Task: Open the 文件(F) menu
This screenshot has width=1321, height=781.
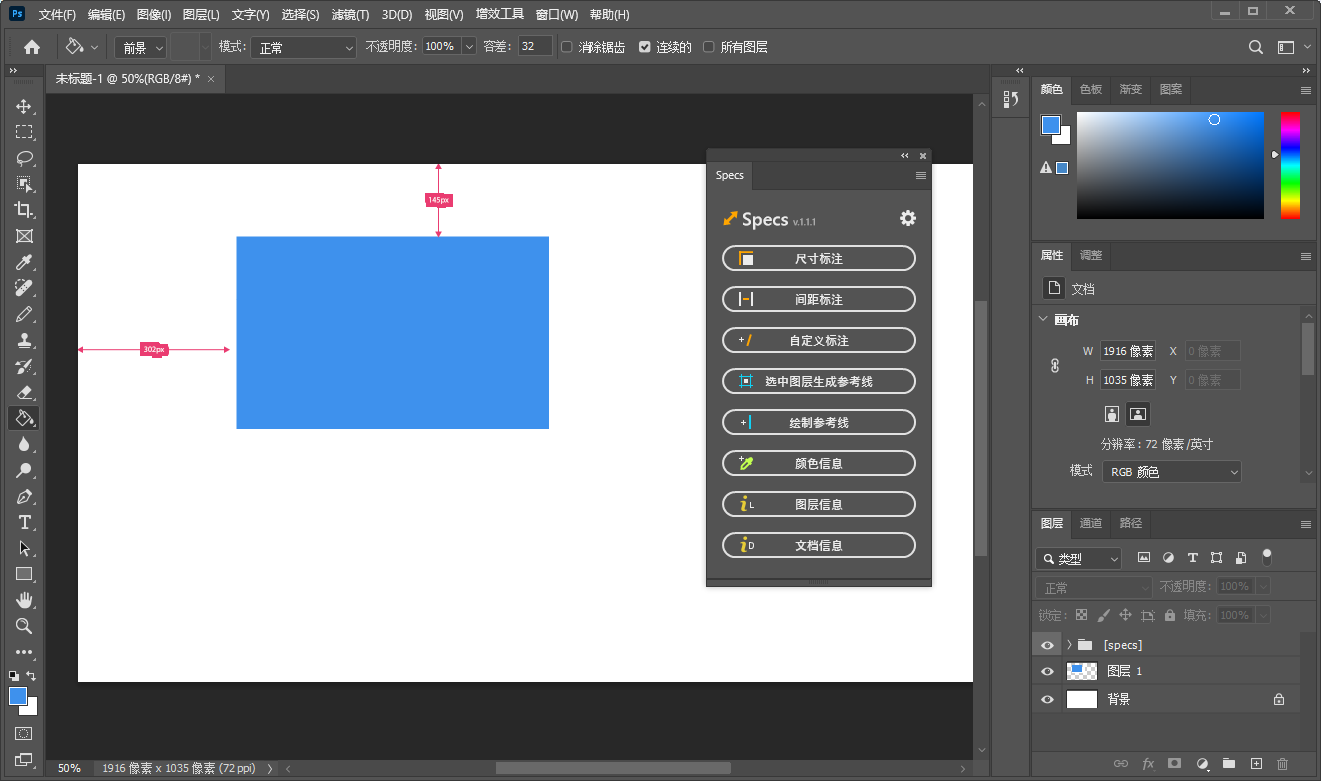Action: (x=57, y=15)
